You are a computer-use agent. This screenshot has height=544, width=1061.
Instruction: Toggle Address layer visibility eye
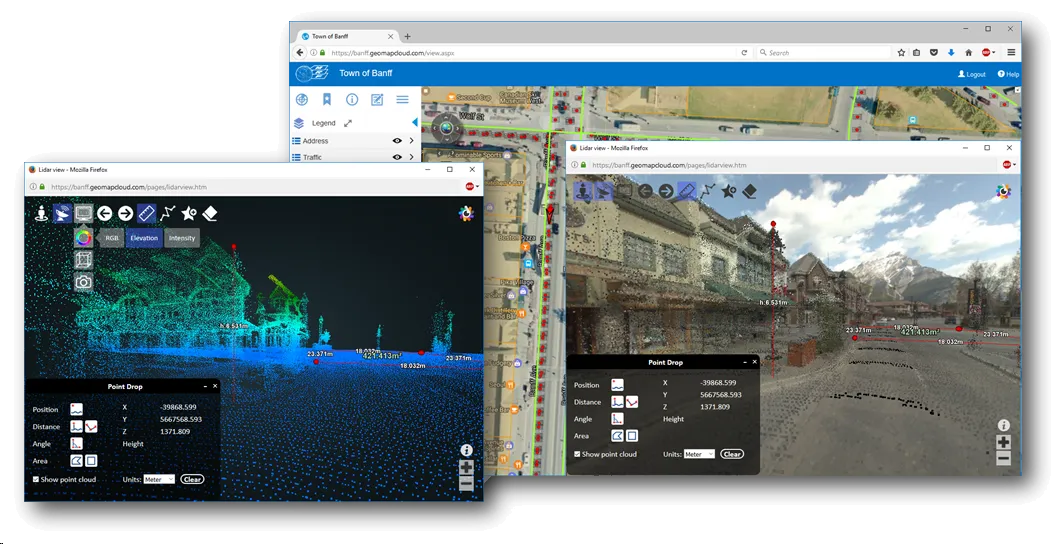tap(397, 141)
